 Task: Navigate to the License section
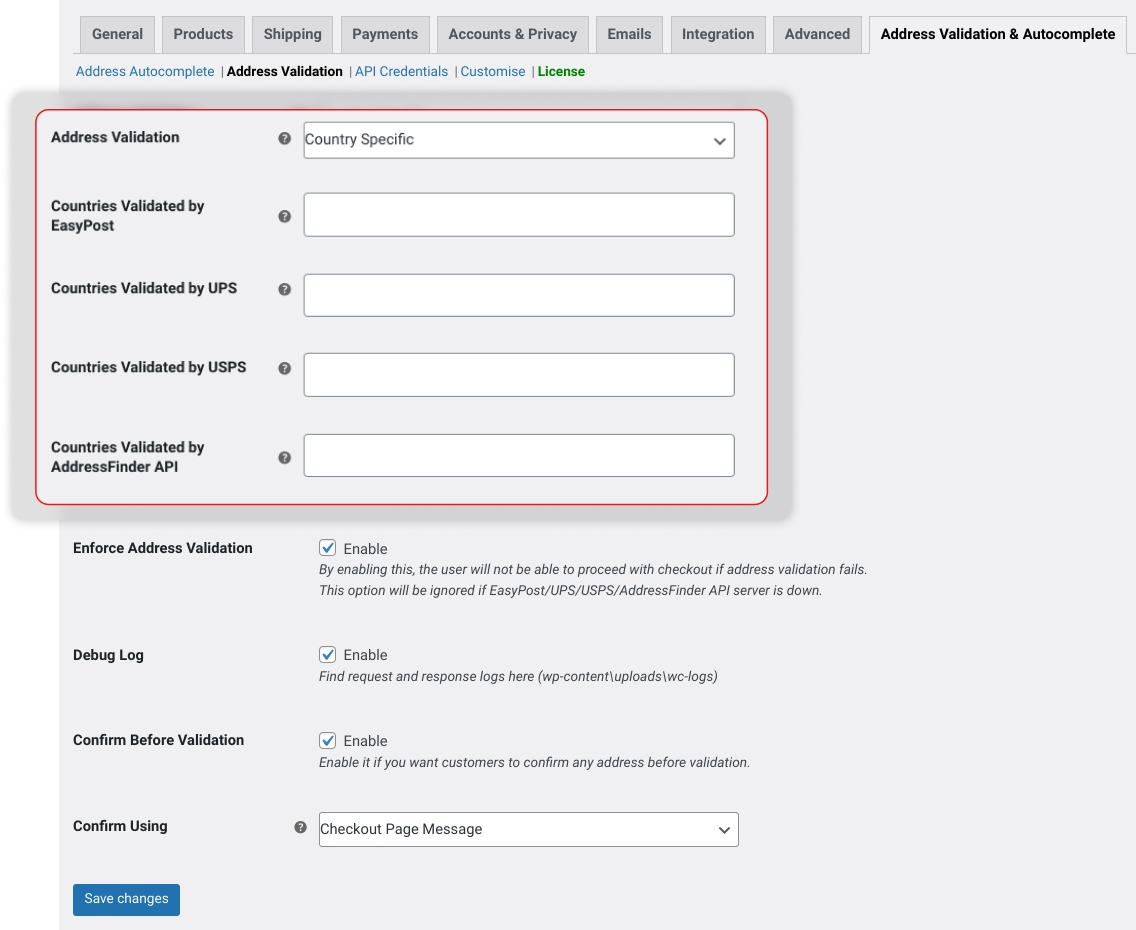pos(561,71)
